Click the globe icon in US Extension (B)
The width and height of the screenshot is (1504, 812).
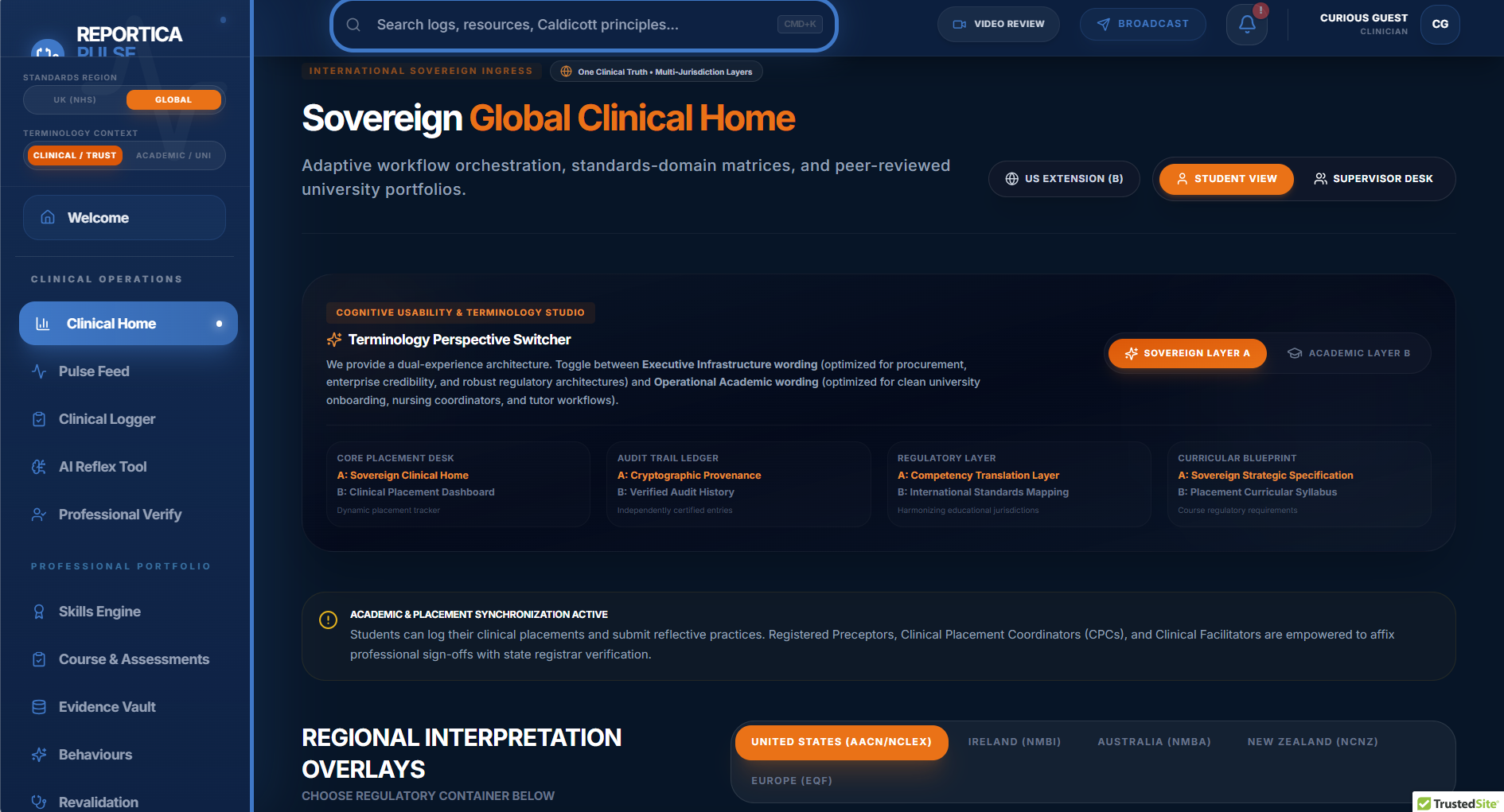coord(1012,179)
